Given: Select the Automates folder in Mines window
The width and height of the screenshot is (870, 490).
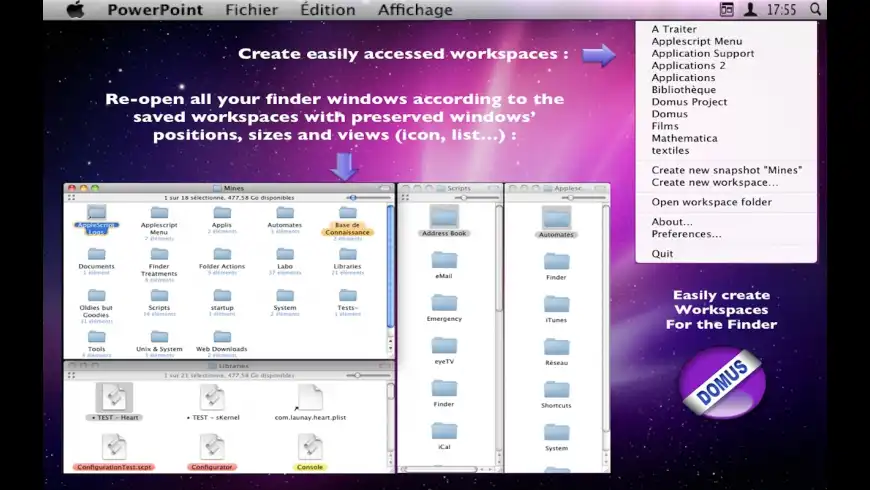Looking at the screenshot, I should tap(285, 219).
